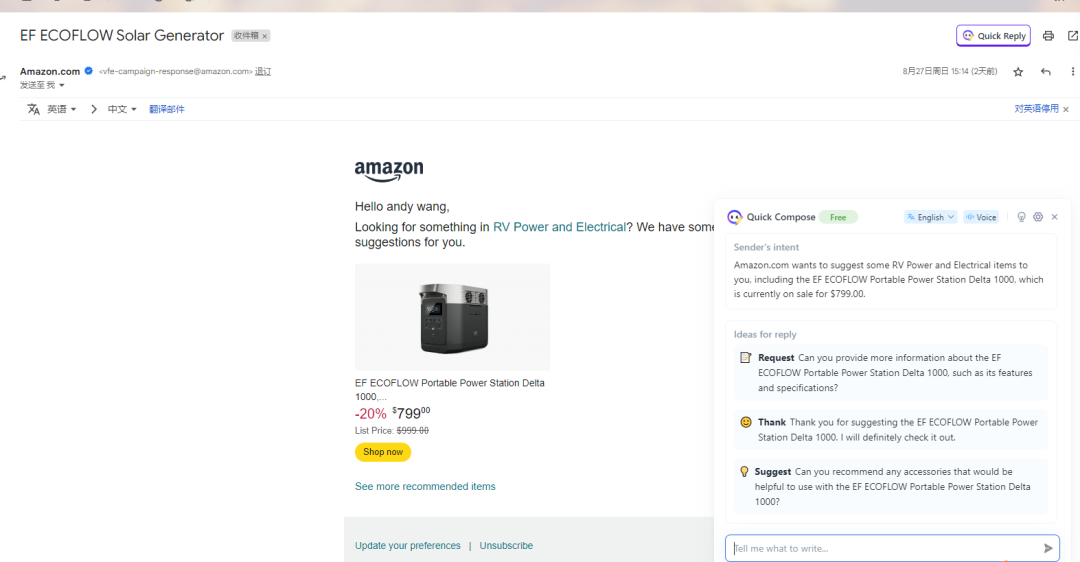Click the reply arrow icon
Screen dimensions: 1080x562
(x=1046, y=72)
